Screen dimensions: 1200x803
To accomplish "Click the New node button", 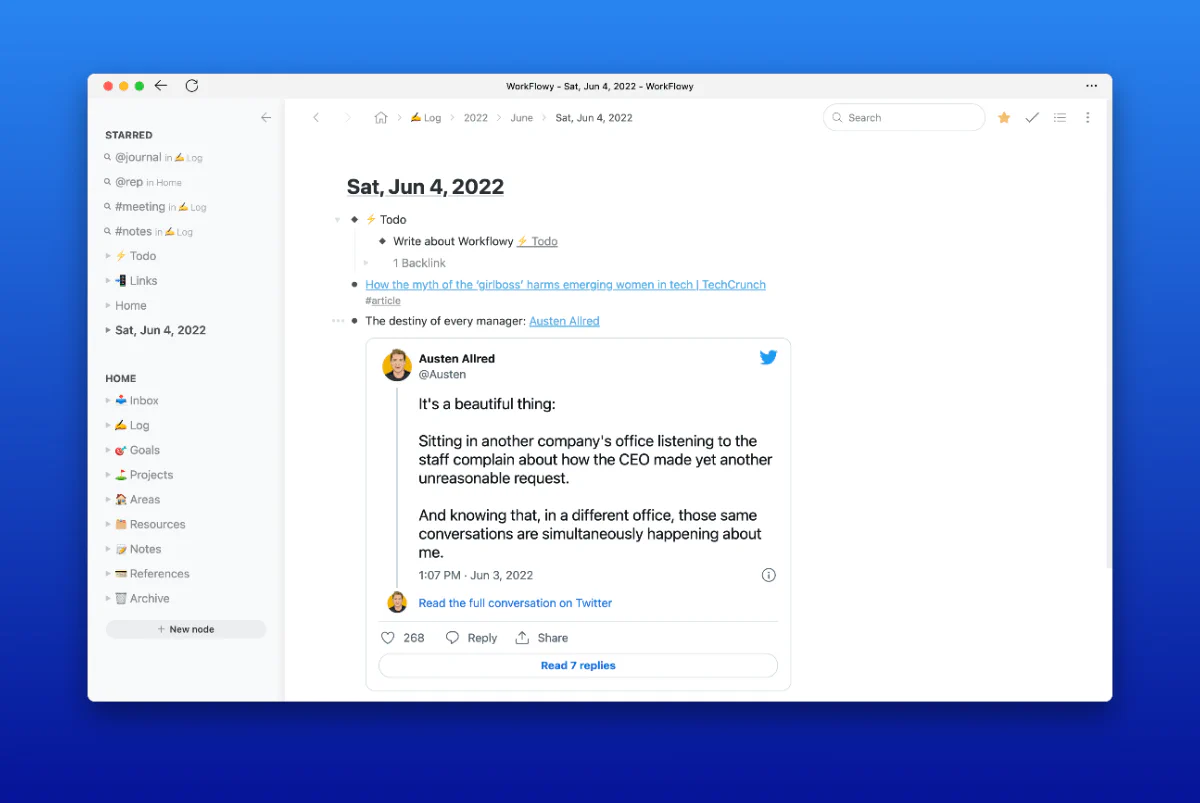I will pyautogui.click(x=186, y=629).
